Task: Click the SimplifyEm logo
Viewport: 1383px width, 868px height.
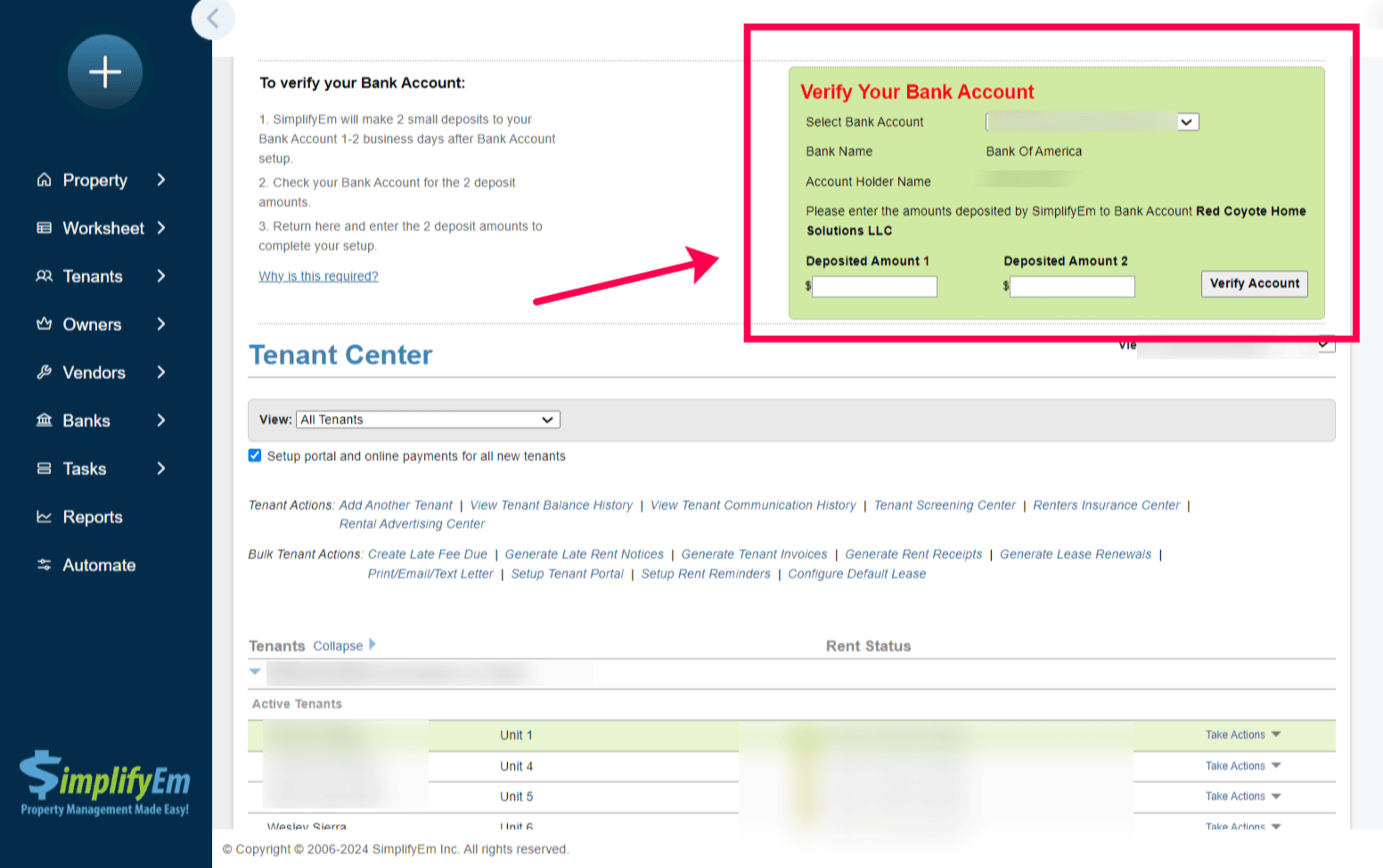Action: pos(105,782)
